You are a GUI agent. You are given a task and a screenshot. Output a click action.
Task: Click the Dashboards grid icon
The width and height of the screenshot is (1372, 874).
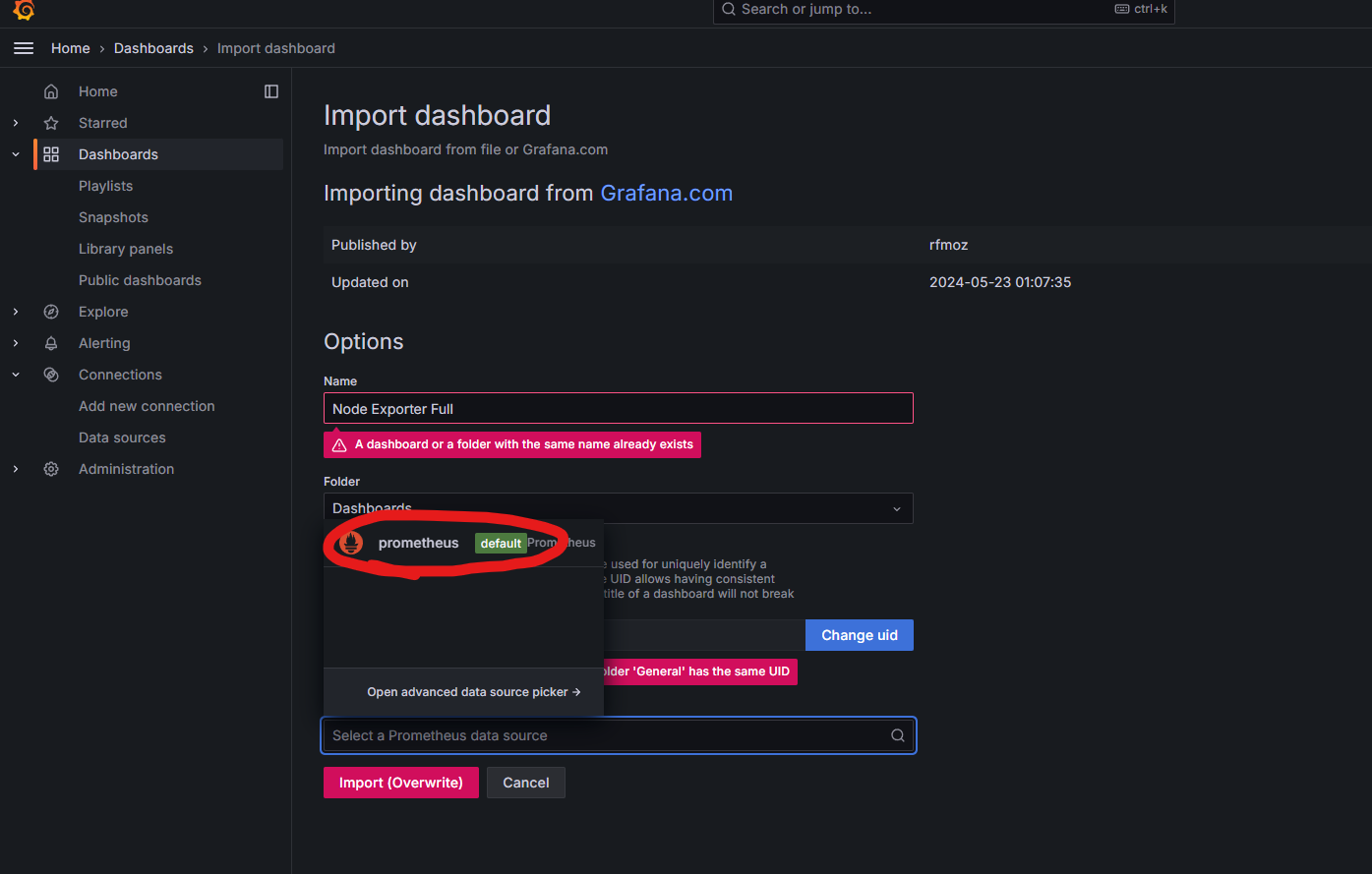click(50, 153)
